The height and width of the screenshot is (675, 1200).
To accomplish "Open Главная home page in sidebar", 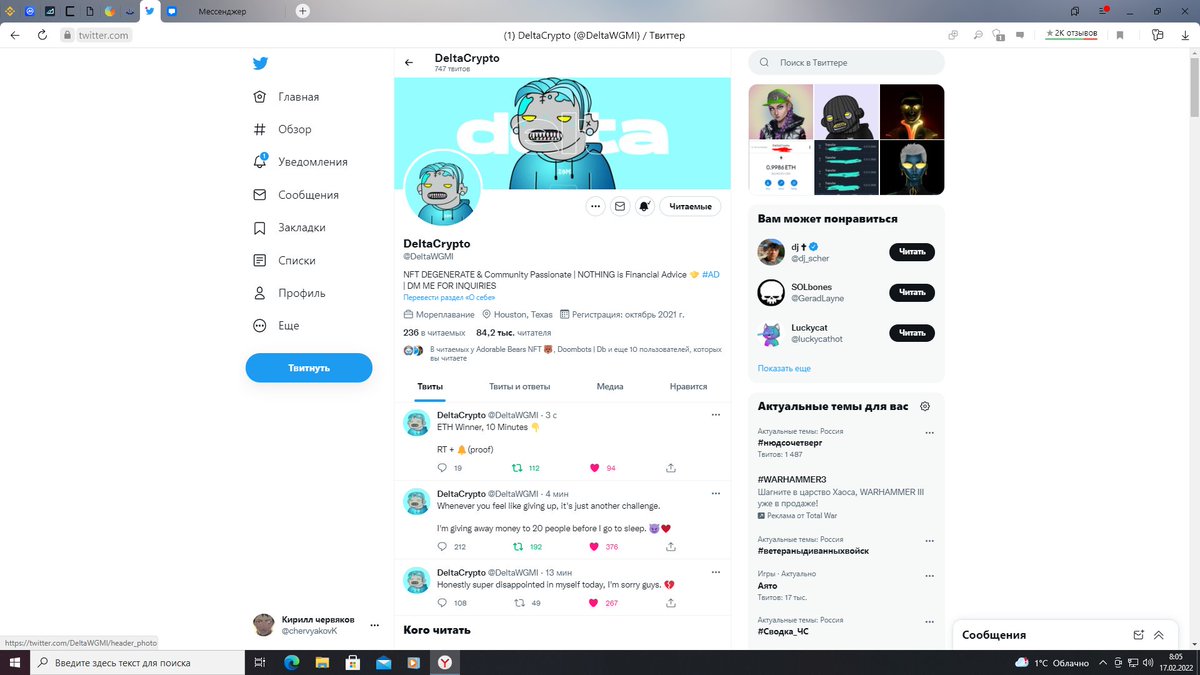I will [x=286, y=97].
